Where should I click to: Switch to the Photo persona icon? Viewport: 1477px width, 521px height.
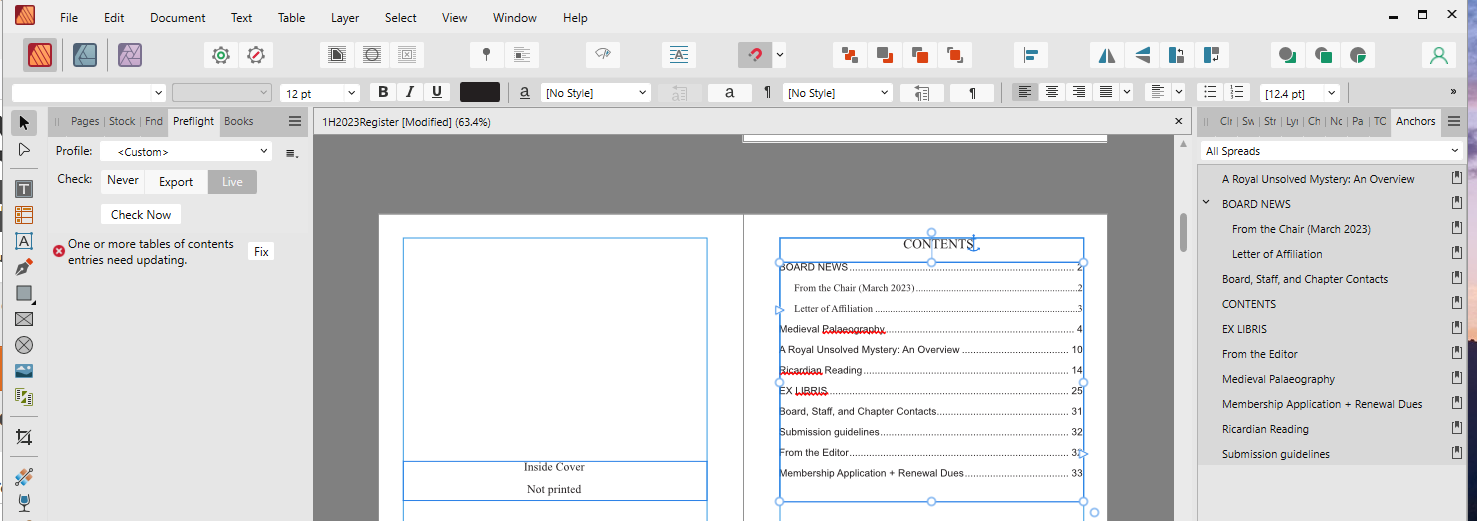click(129, 55)
